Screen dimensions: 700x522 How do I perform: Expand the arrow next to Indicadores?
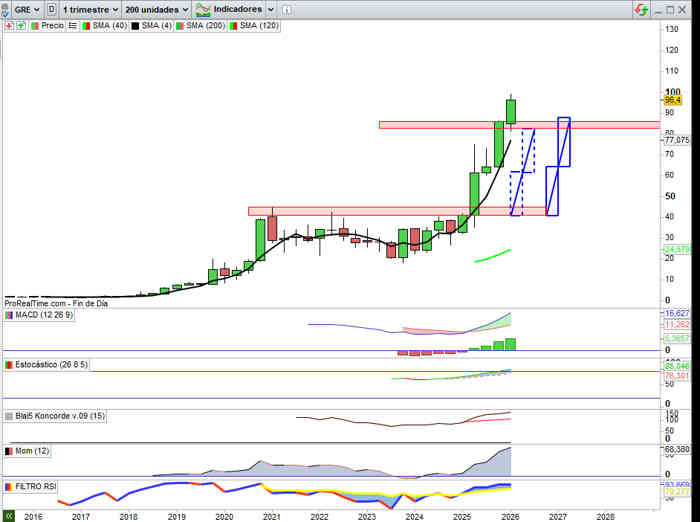coord(271,9)
